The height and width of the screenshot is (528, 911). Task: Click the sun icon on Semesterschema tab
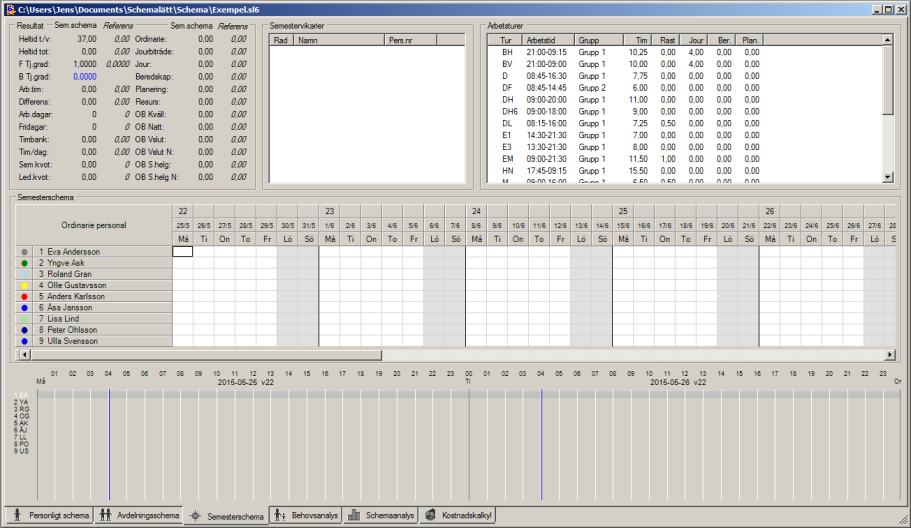[x=196, y=516]
